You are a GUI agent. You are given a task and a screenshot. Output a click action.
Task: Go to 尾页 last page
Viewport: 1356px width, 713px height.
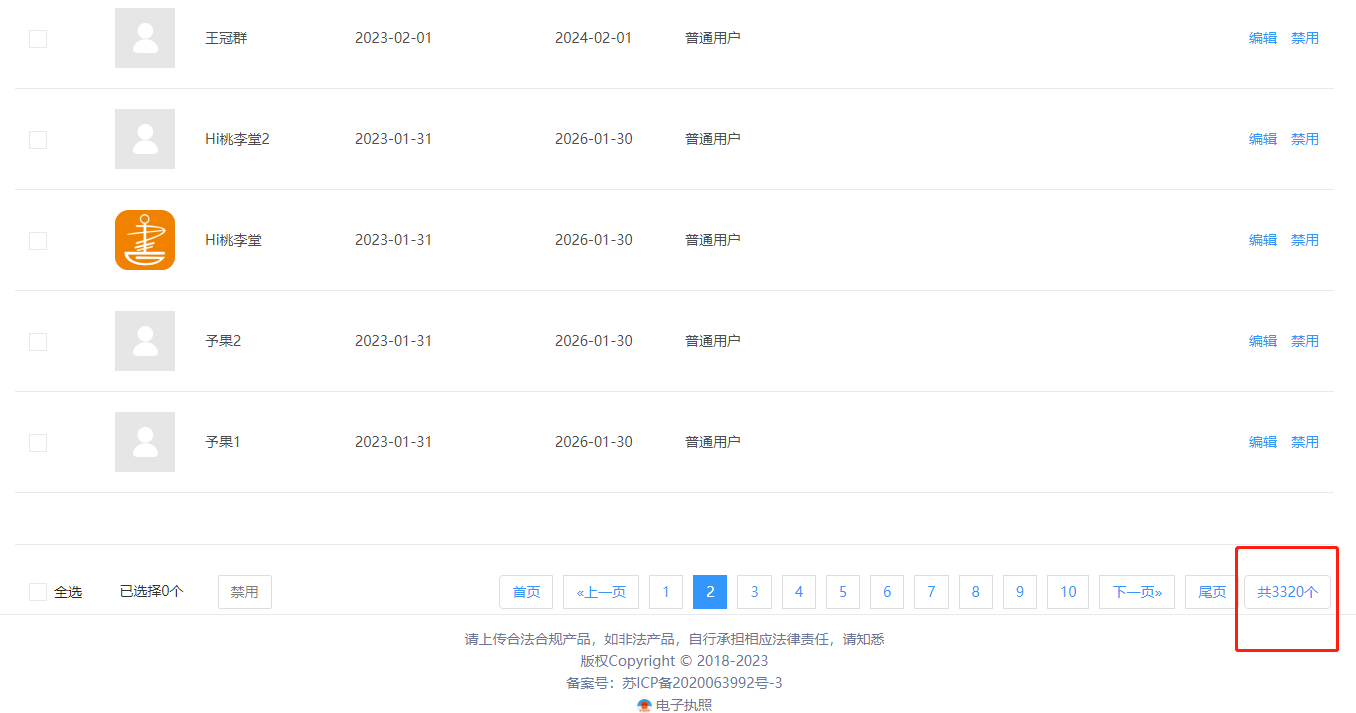coord(1212,592)
